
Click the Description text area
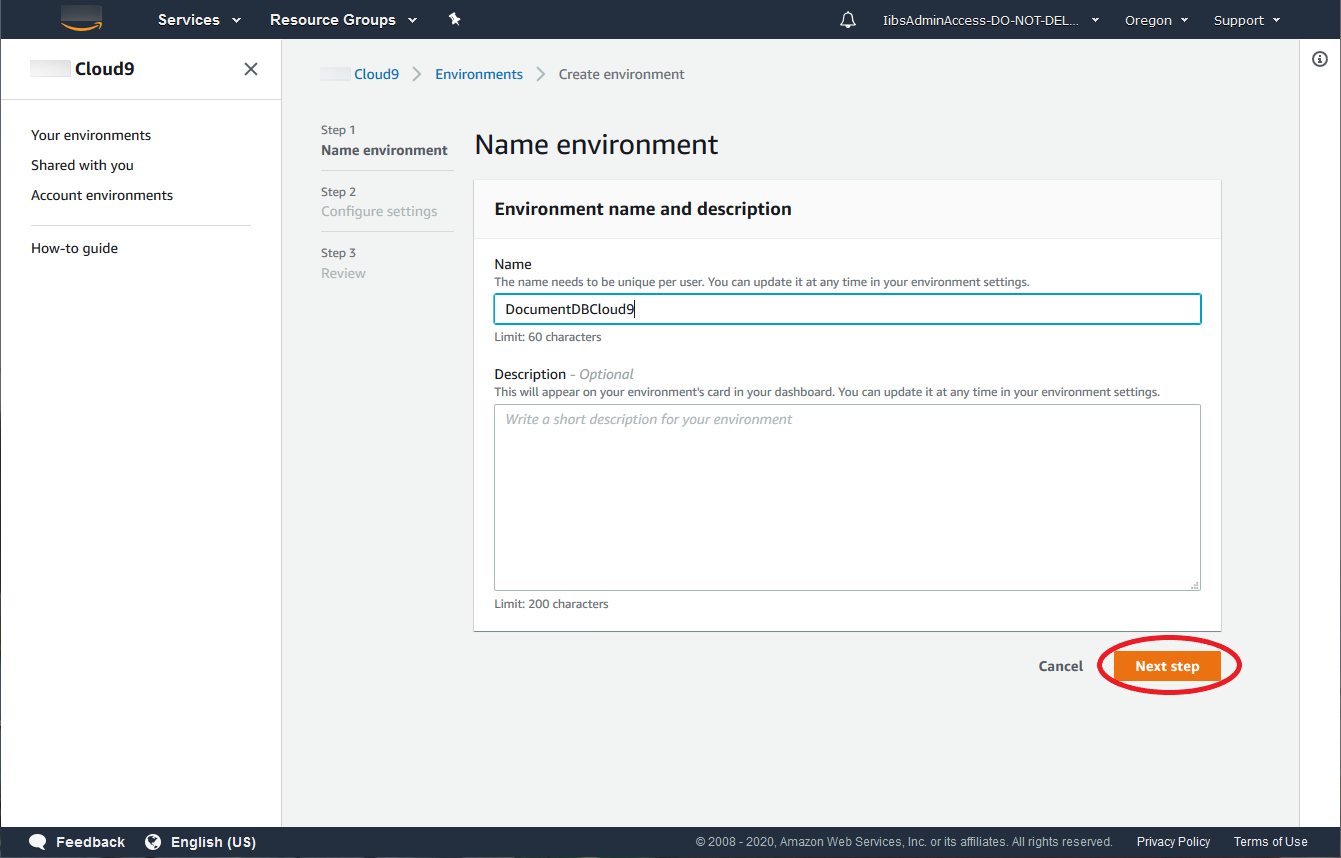click(846, 497)
